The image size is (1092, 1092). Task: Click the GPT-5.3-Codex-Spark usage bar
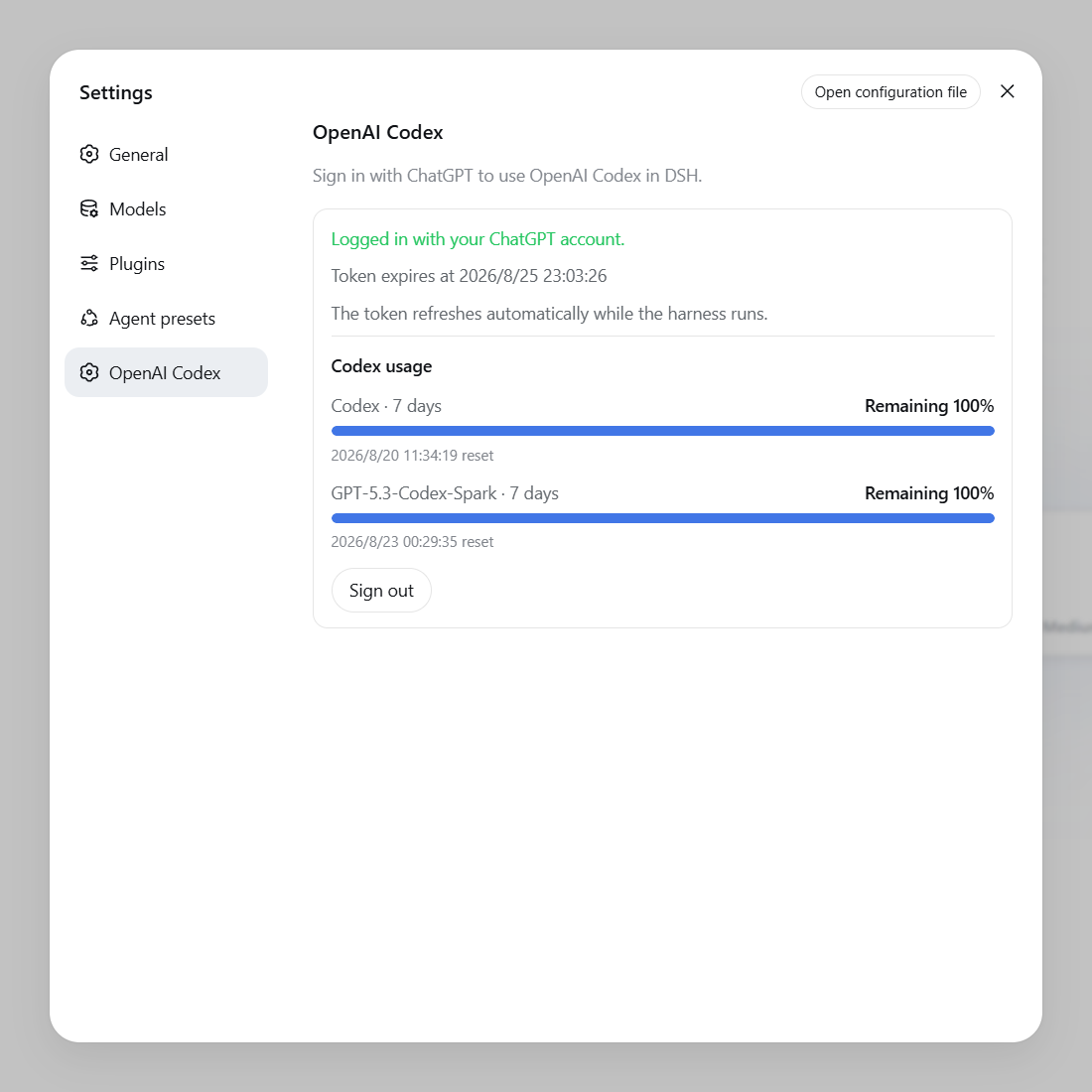(x=663, y=518)
